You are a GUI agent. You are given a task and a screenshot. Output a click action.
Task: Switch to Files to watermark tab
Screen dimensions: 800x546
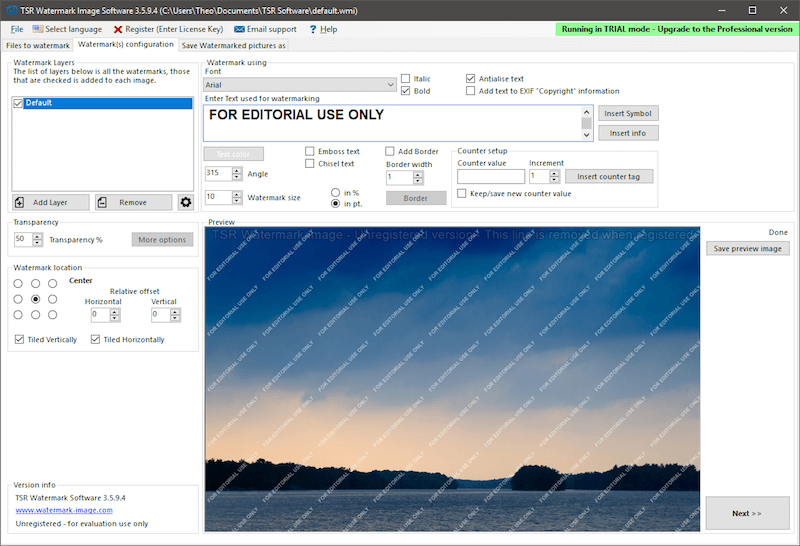[38, 45]
